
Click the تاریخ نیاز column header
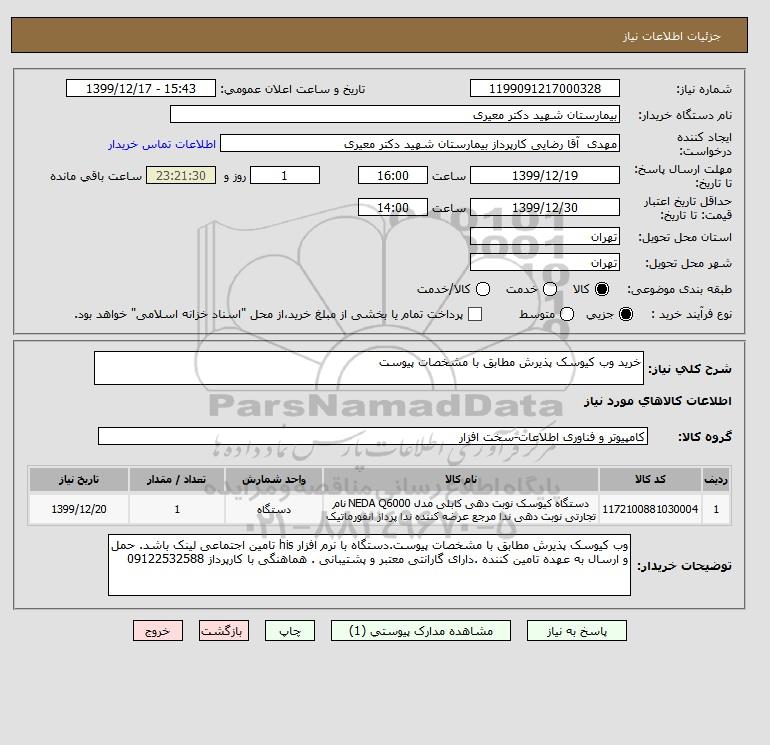[79, 479]
